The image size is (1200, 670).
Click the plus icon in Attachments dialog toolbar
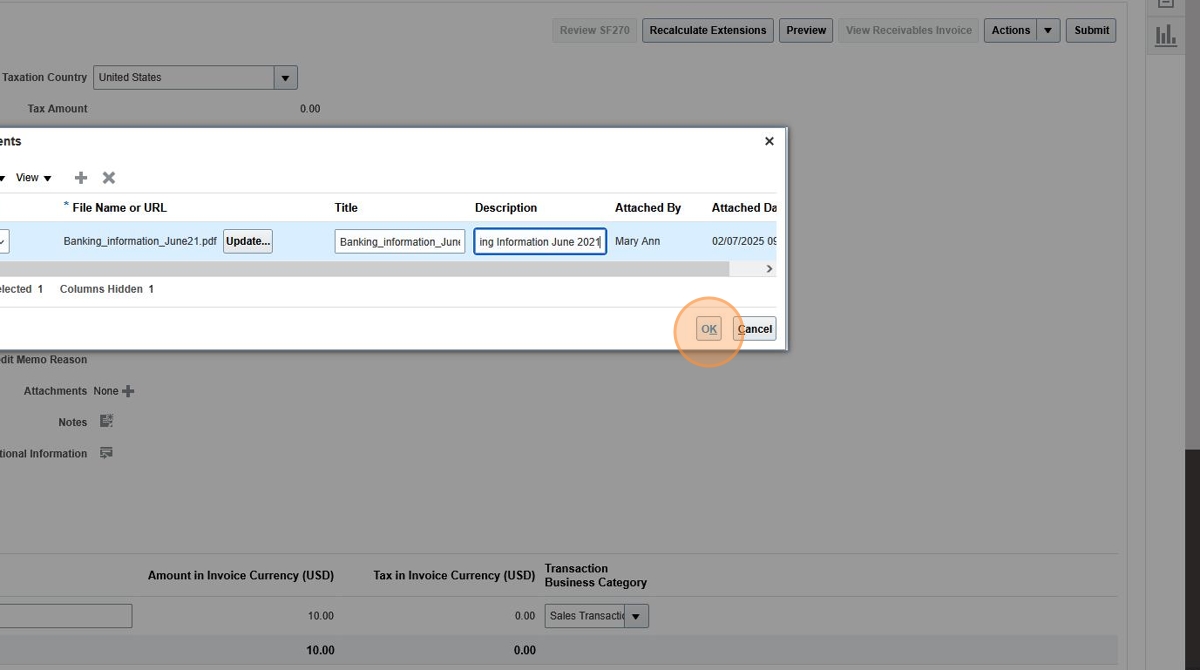81,178
